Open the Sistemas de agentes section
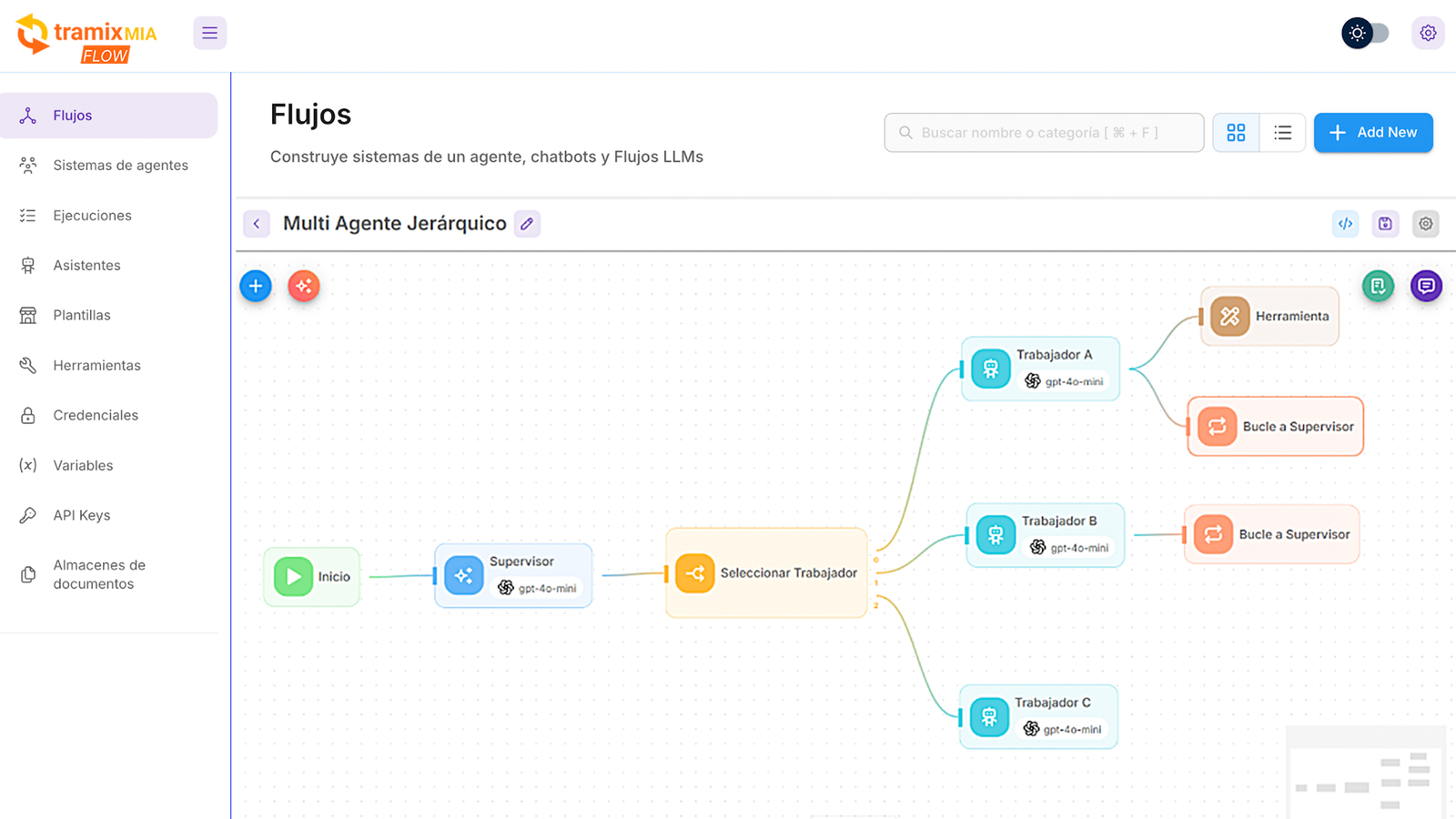This screenshot has height=819, width=1456. click(120, 165)
